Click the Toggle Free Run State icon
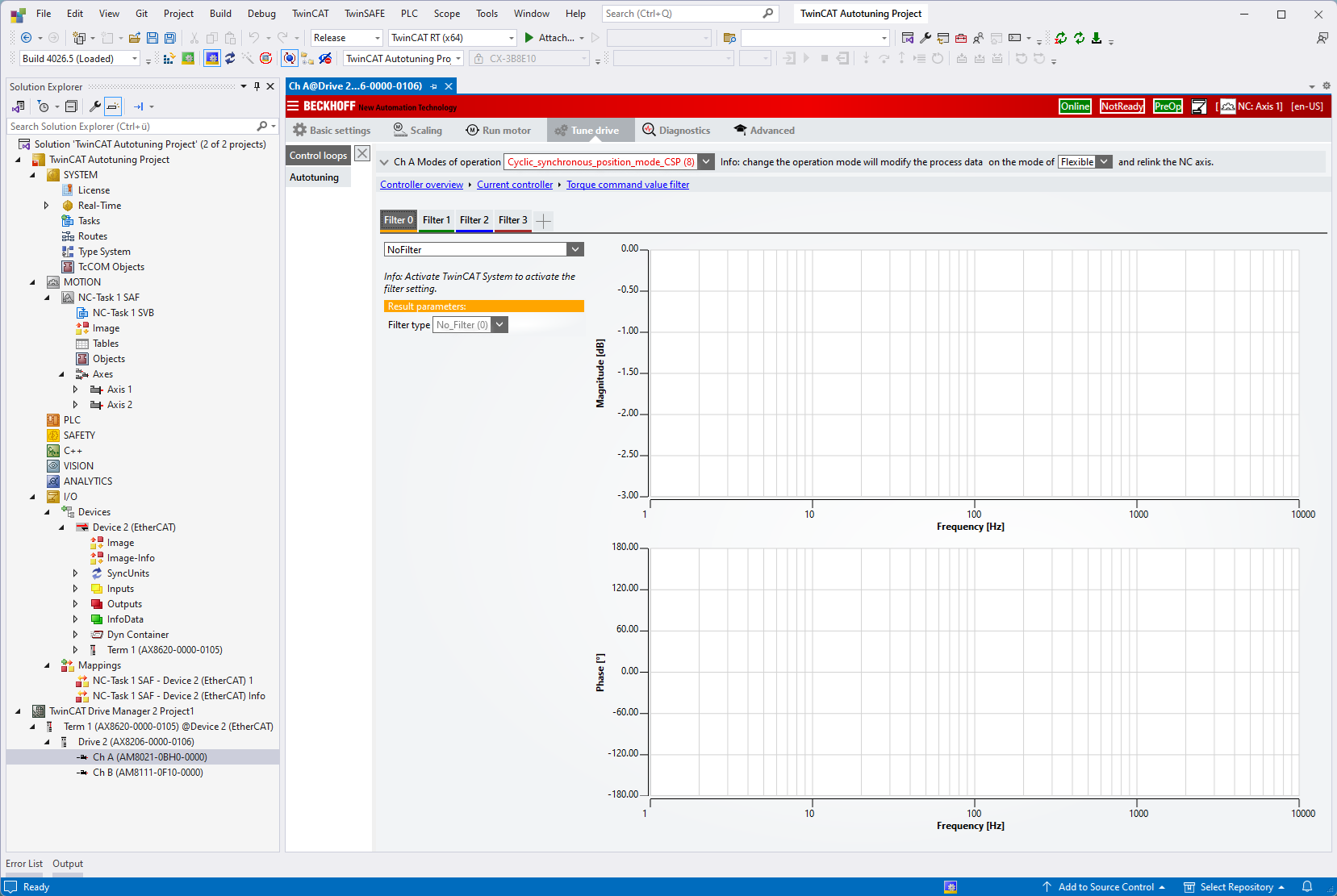 click(265, 58)
